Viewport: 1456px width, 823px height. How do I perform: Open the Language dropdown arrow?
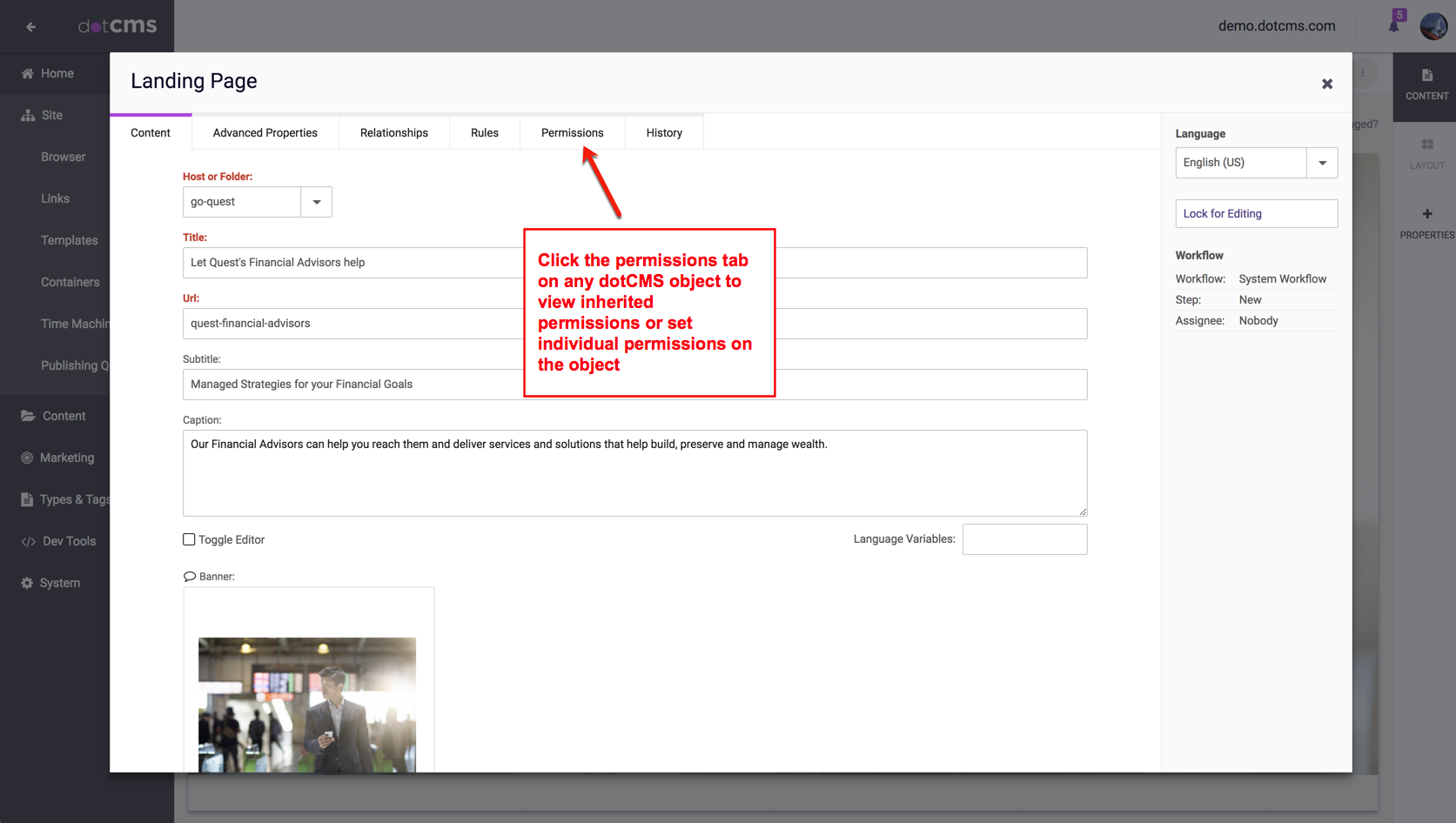pyautogui.click(x=1321, y=163)
